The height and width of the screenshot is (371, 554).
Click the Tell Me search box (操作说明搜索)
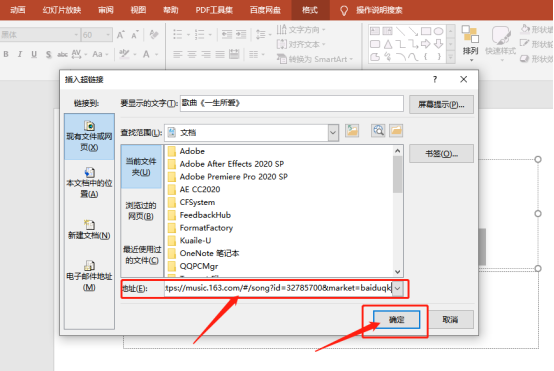379,10
